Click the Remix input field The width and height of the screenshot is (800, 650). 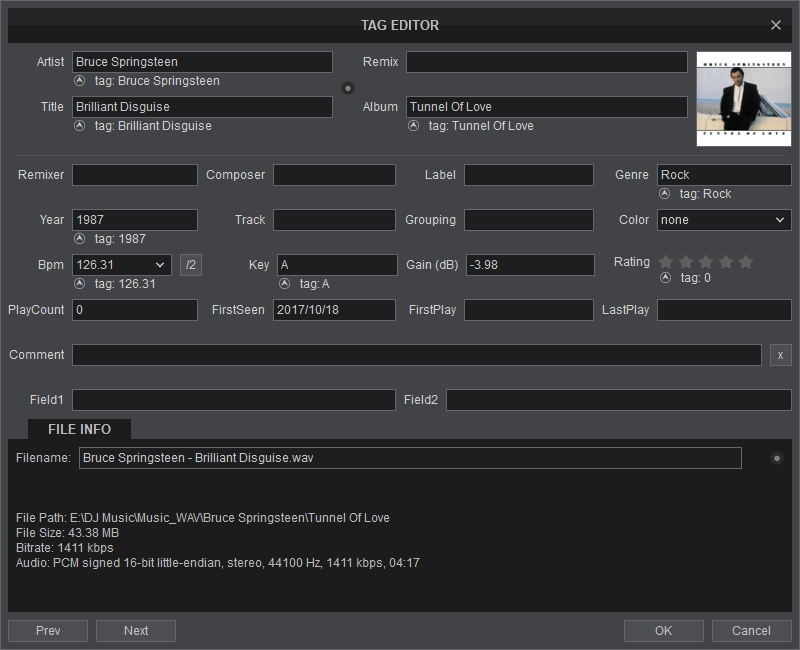pyautogui.click(x=546, y=62)
